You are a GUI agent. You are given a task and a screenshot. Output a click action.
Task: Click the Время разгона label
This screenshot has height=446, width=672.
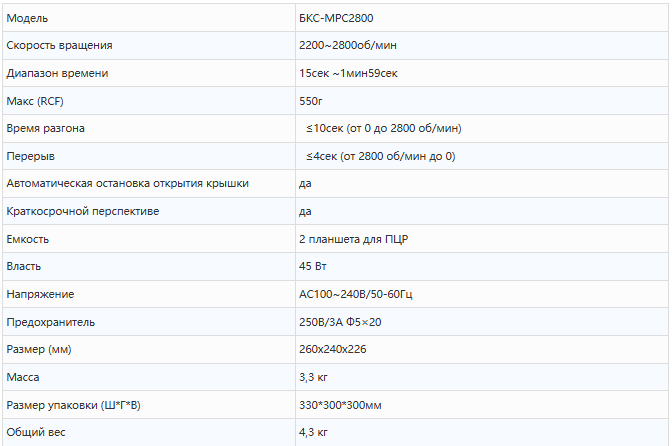click(x=45, y=129)
